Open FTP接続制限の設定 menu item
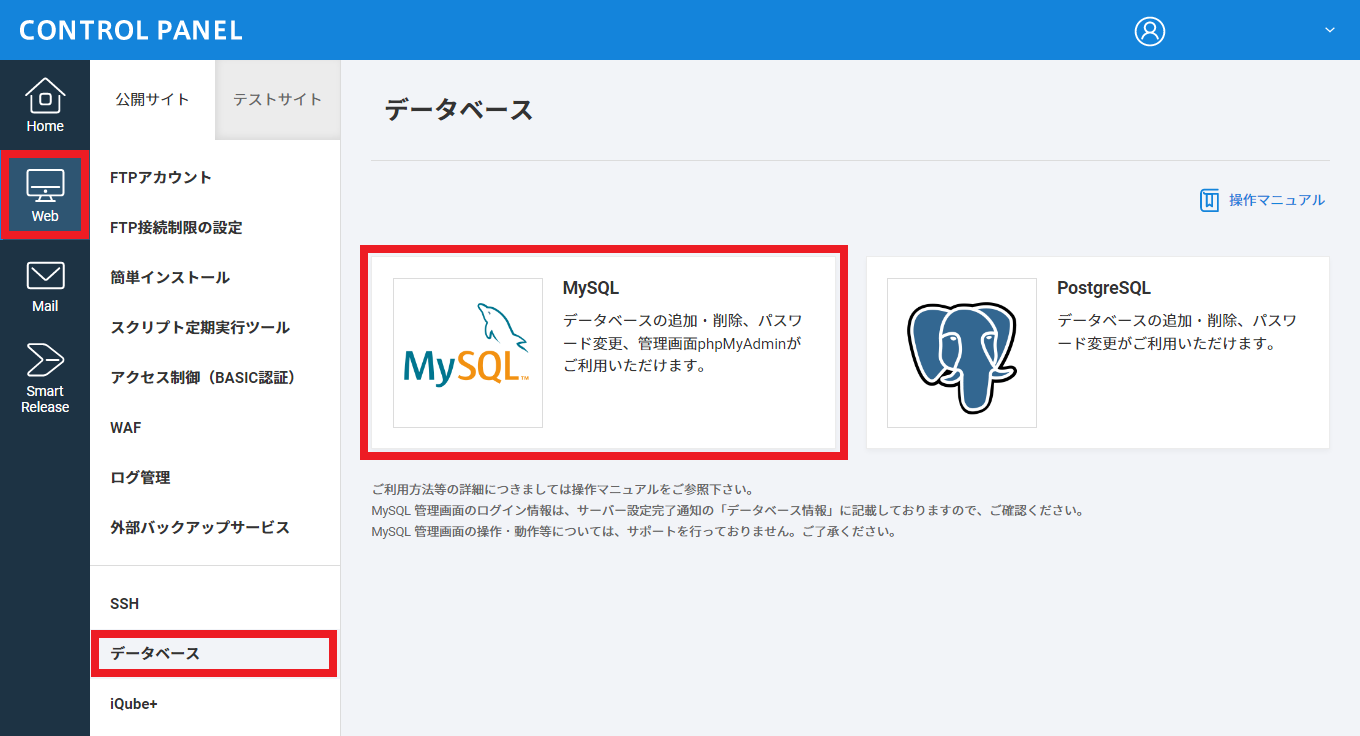The width and height of the screenshot is (1360, 736). (176, 228)
